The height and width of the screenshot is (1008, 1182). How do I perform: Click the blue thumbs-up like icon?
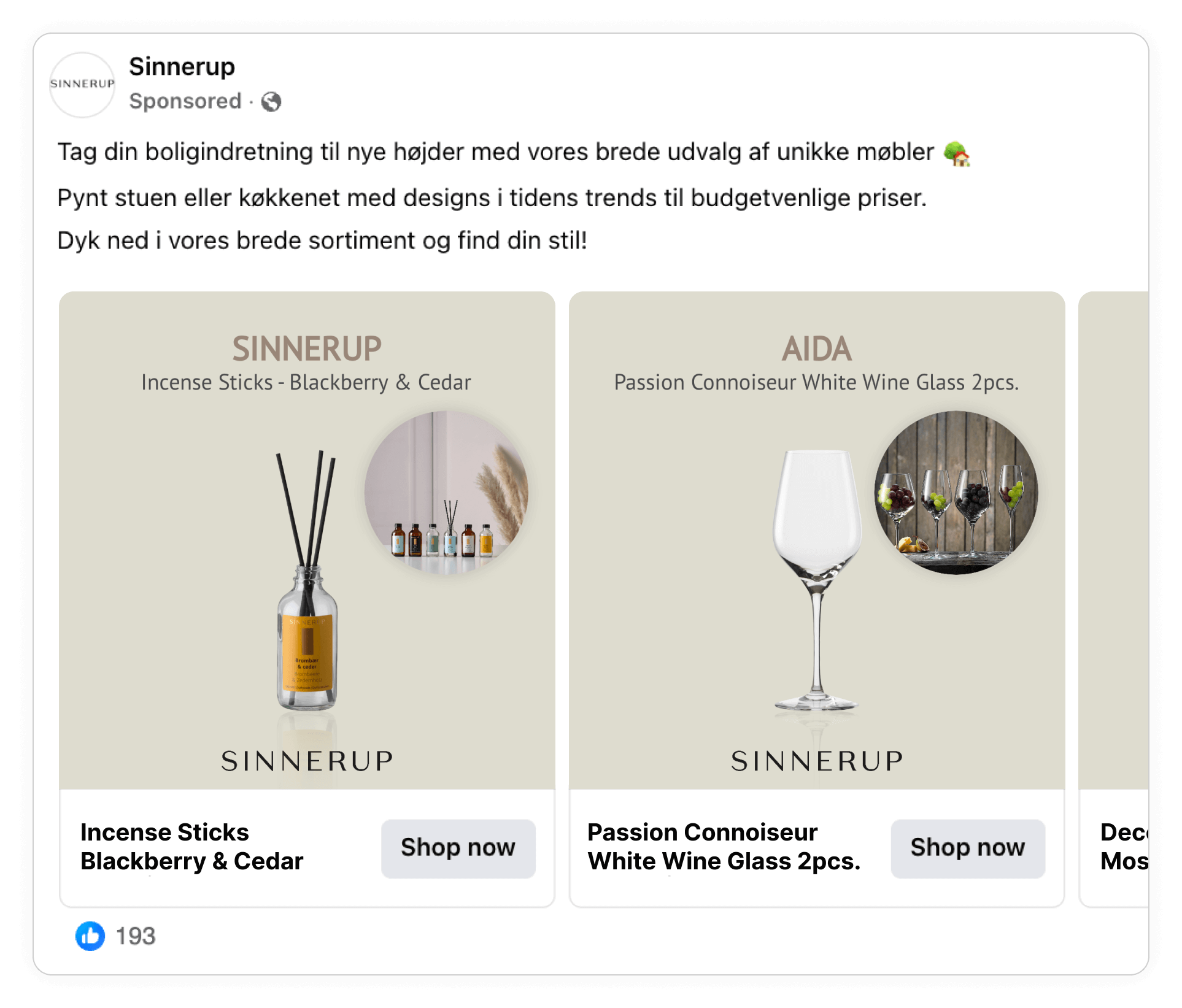point(90,936)
